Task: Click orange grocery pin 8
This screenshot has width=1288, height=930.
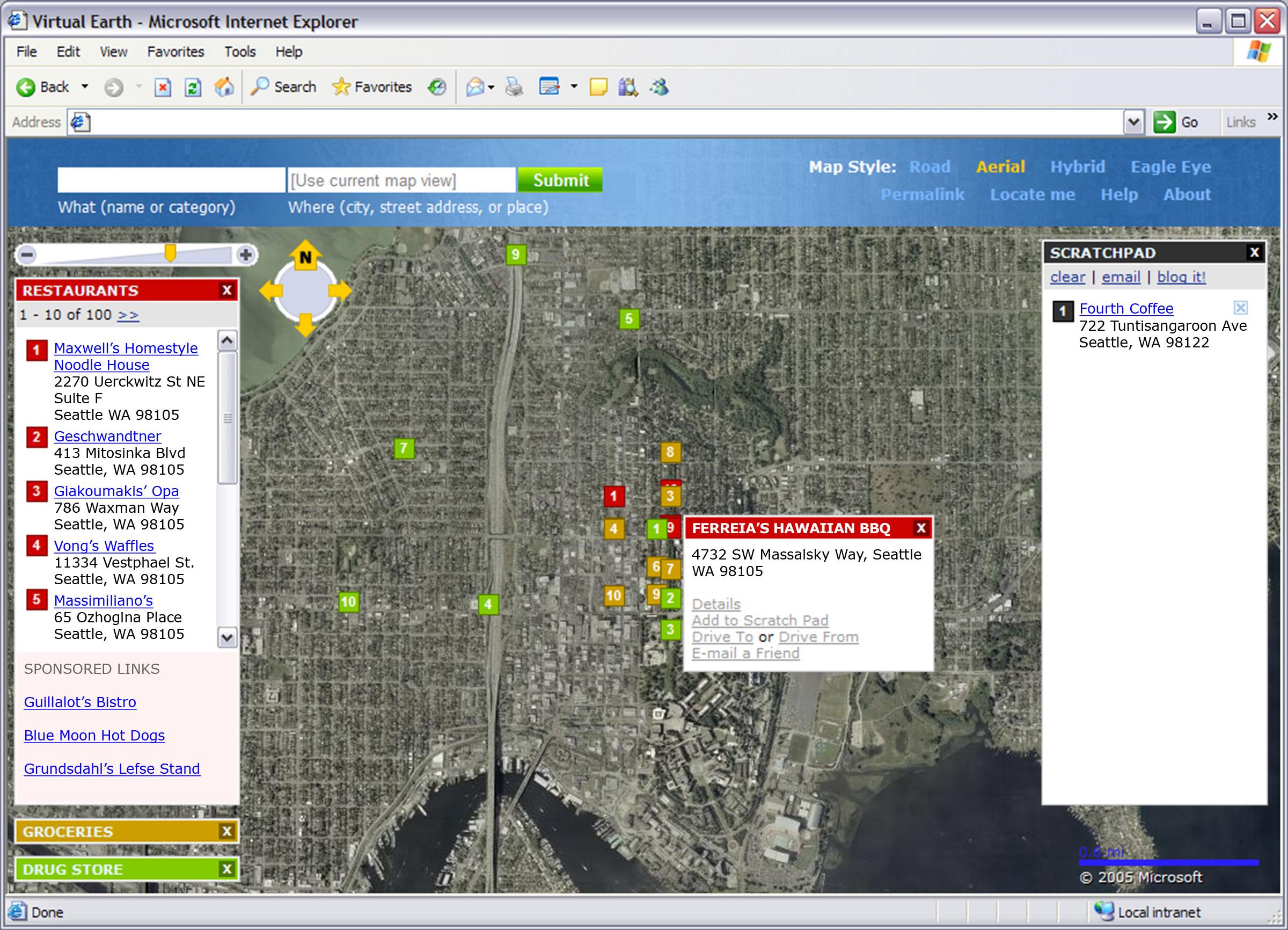Action: tap(670, 452)
